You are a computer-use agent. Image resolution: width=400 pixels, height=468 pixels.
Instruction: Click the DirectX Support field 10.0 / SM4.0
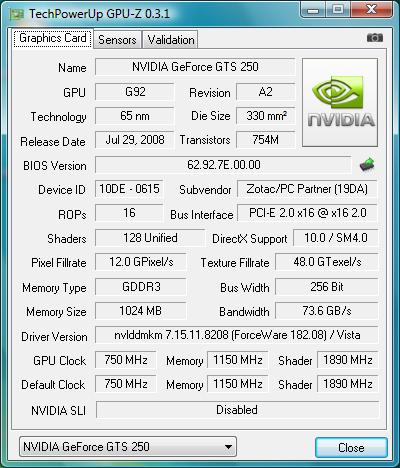(336, 238)
